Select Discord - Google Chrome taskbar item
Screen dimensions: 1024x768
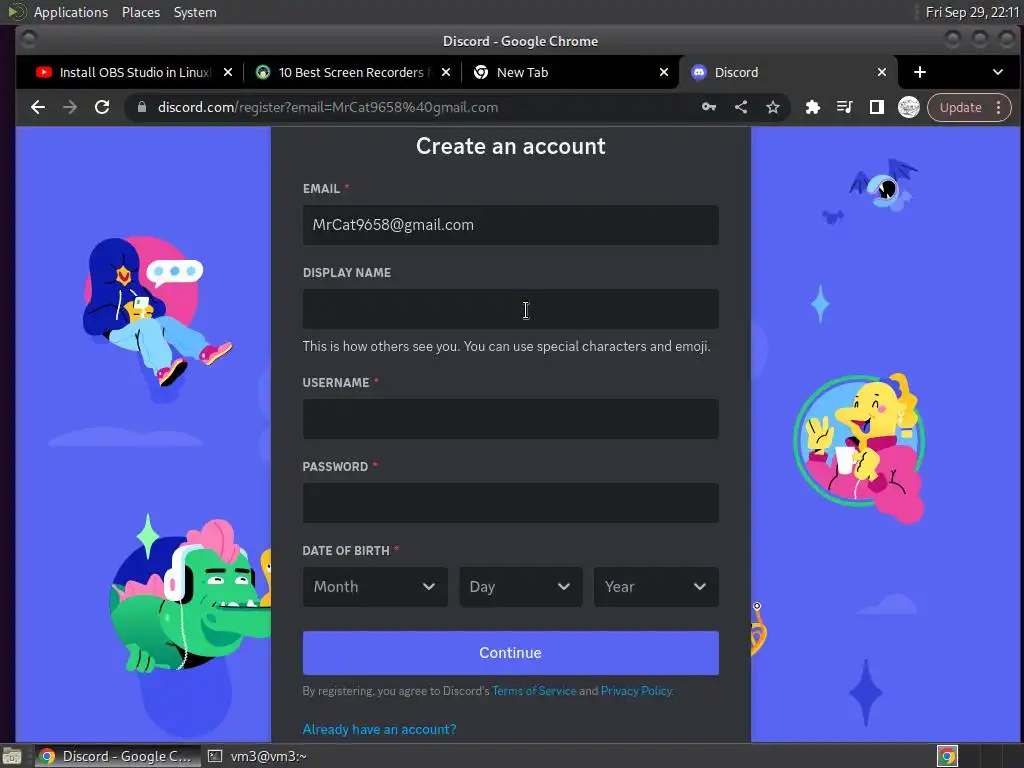[118, 756]
